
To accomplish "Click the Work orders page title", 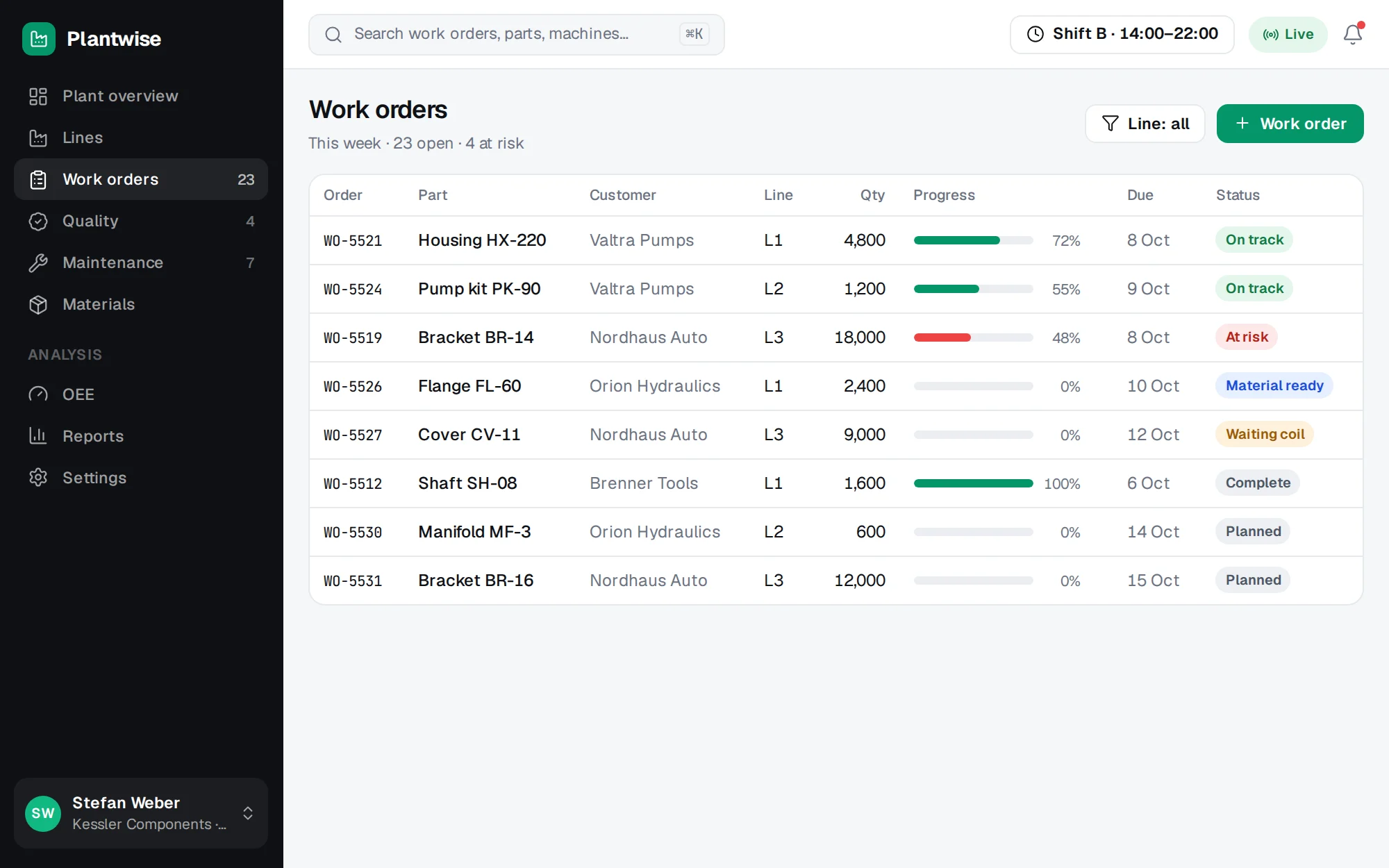I will (378, 110).
